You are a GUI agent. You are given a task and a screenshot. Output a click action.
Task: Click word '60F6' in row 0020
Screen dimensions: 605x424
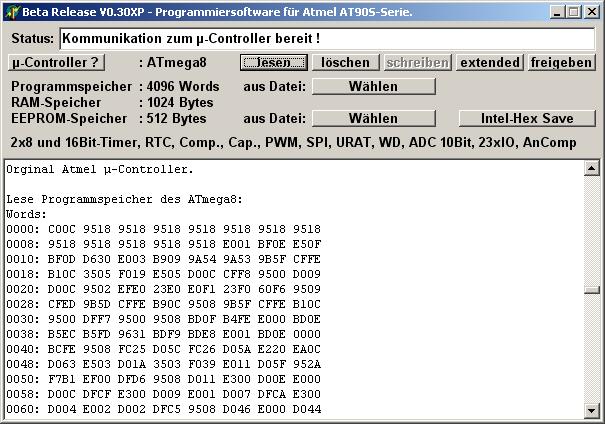pos(272,289)
